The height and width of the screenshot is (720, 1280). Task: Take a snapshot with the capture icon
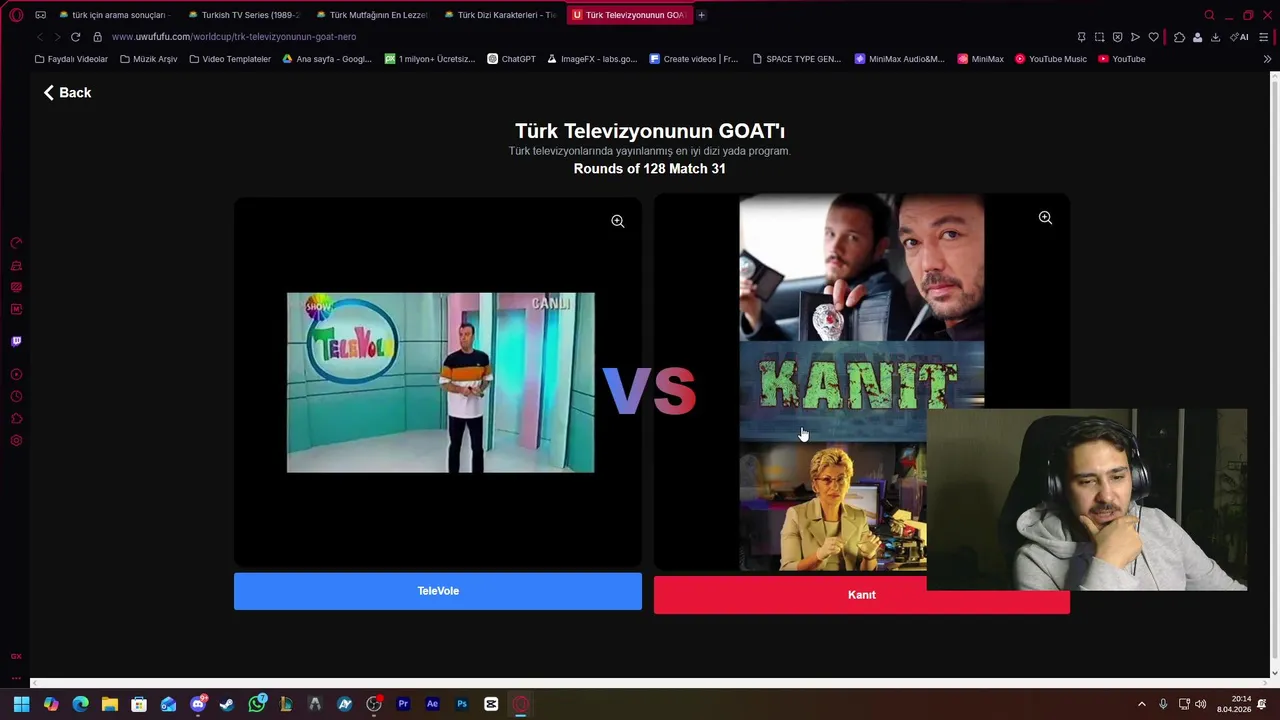tap(1099, 37)
